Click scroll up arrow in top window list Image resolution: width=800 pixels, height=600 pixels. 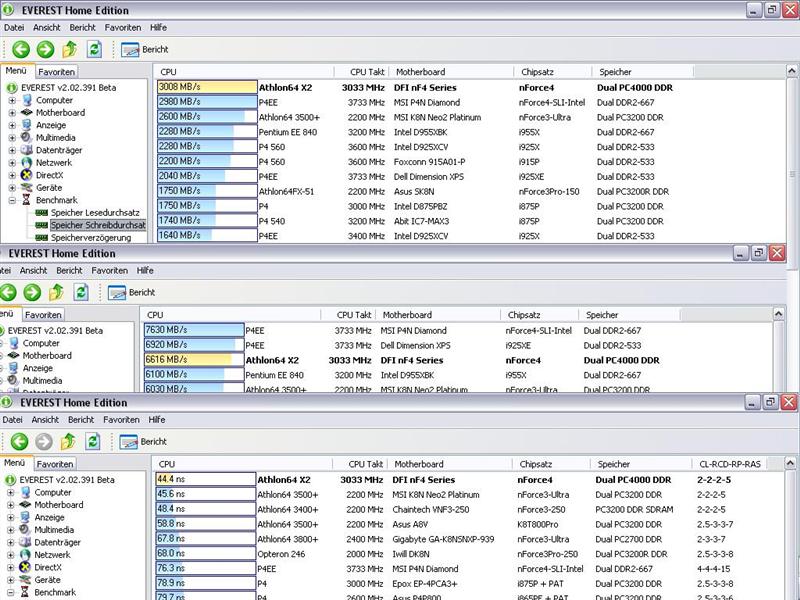(x=792, y=70)
